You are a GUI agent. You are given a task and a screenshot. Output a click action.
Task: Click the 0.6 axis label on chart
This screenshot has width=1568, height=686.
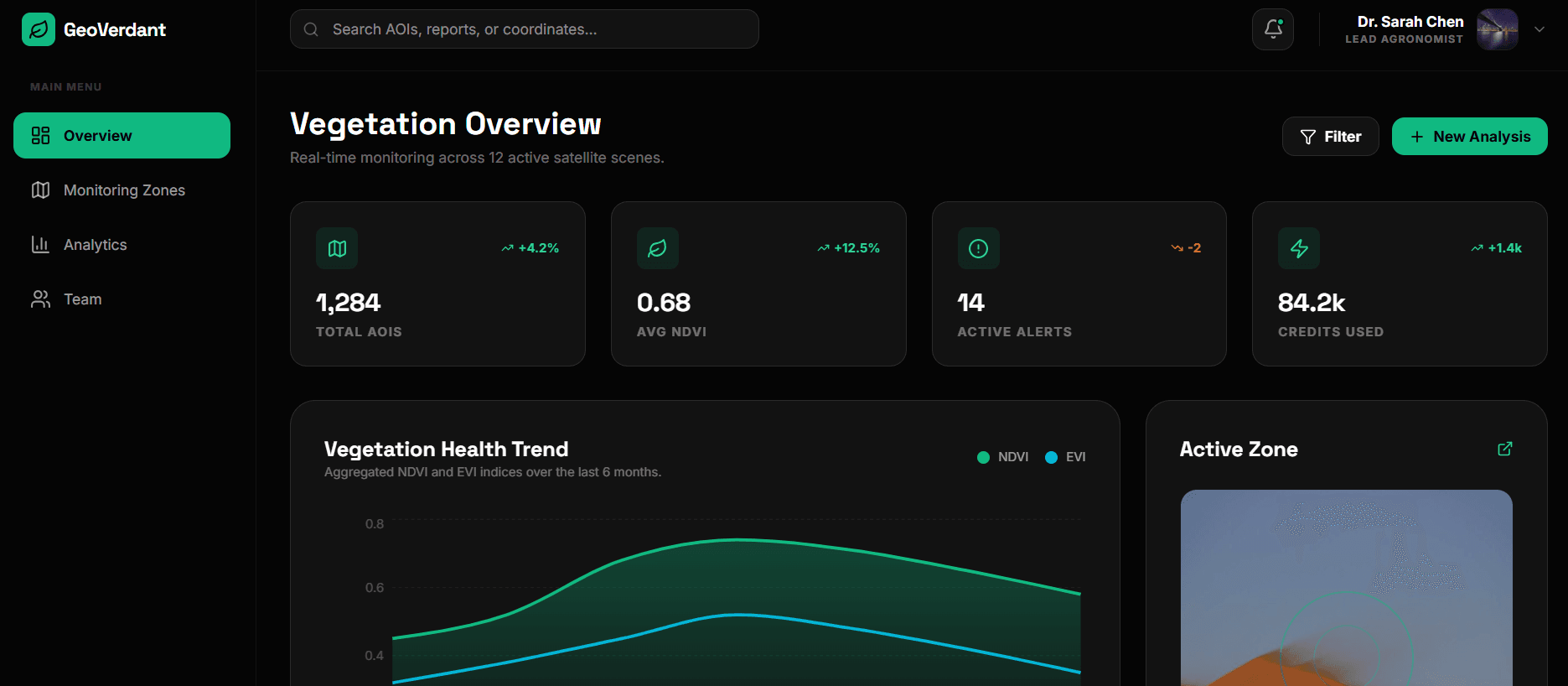pyautogui.click(x=375, y=588)
